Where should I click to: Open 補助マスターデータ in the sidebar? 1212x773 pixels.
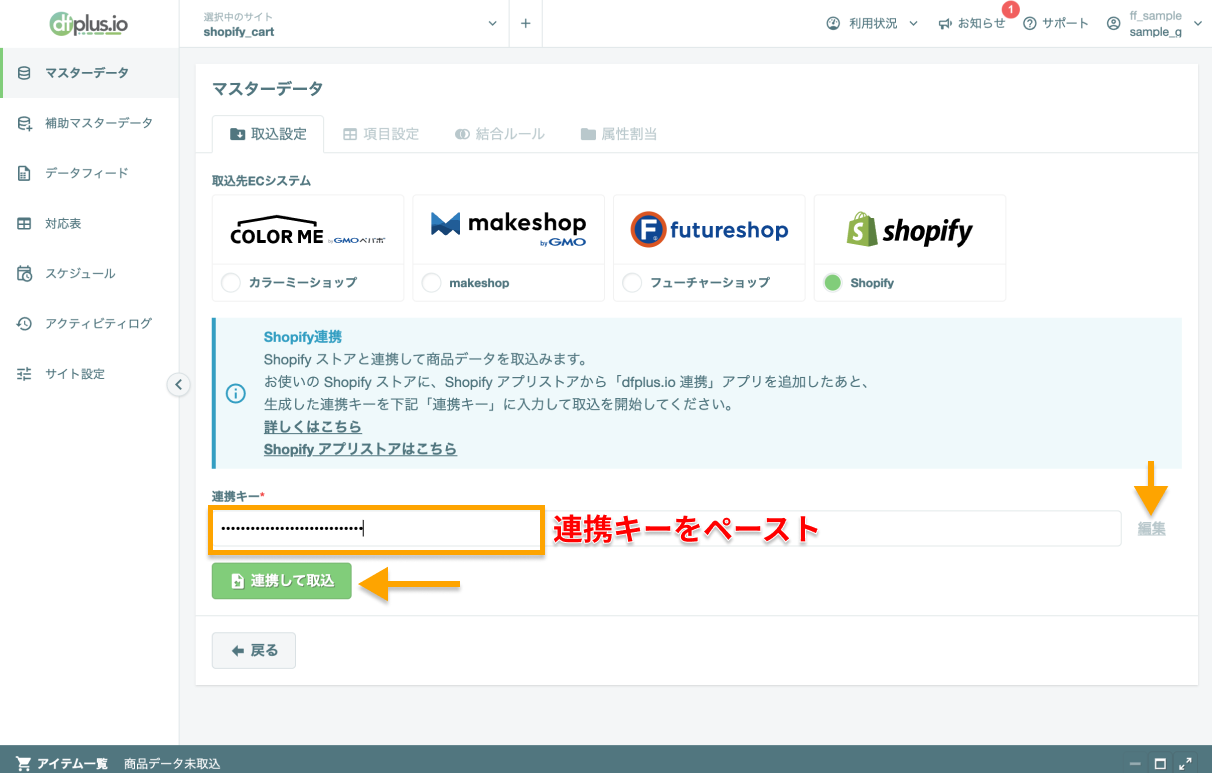click(90, 123)
